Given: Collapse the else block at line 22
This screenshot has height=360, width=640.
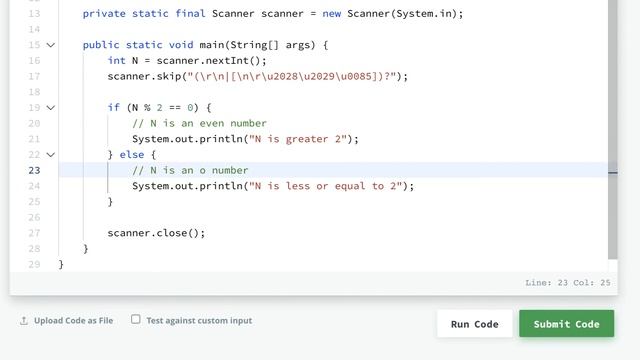Looking at the screenshot, I should [x=51, y=155].
